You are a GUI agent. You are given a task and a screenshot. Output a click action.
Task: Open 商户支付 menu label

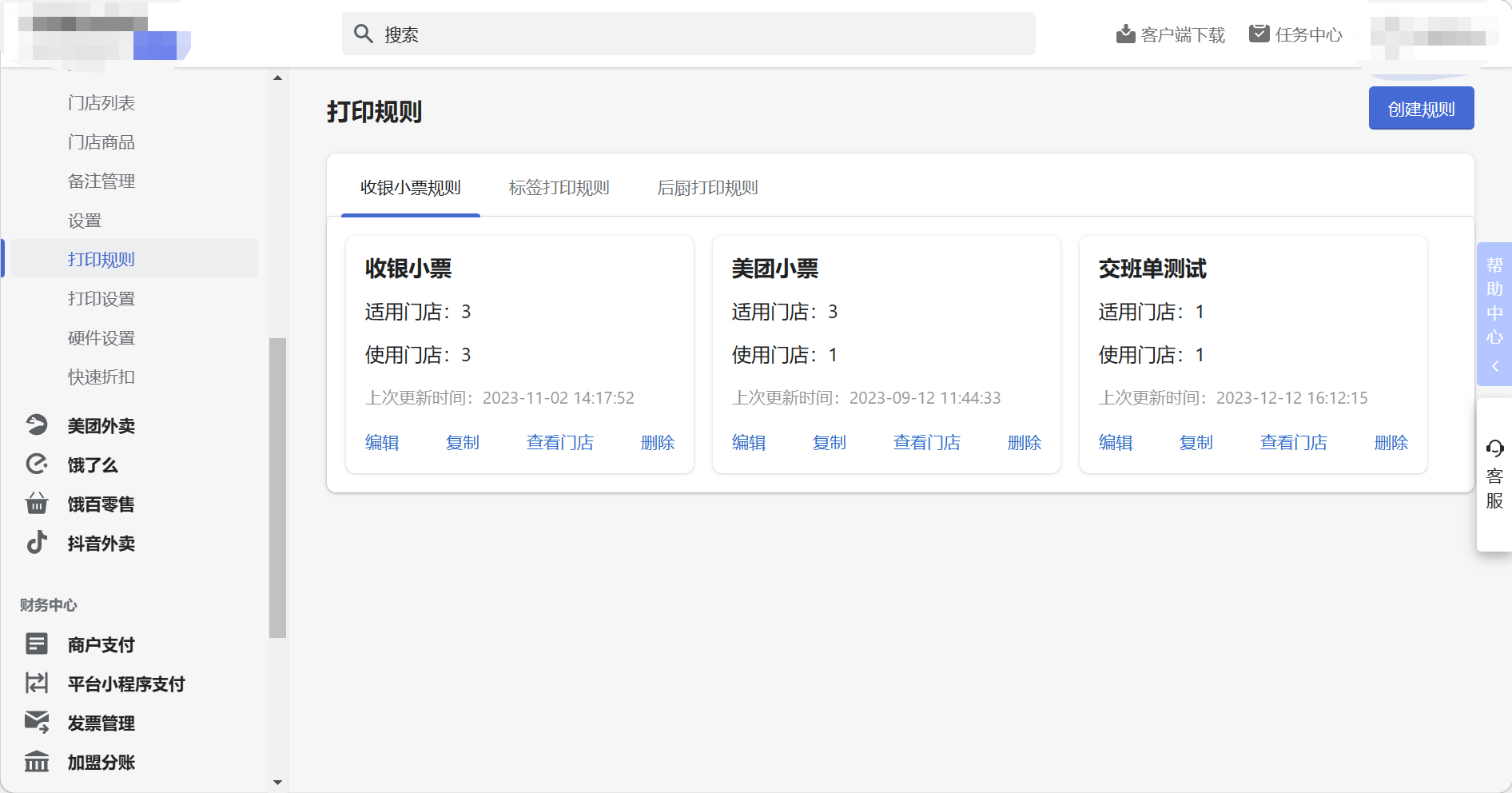click(101, 644)
